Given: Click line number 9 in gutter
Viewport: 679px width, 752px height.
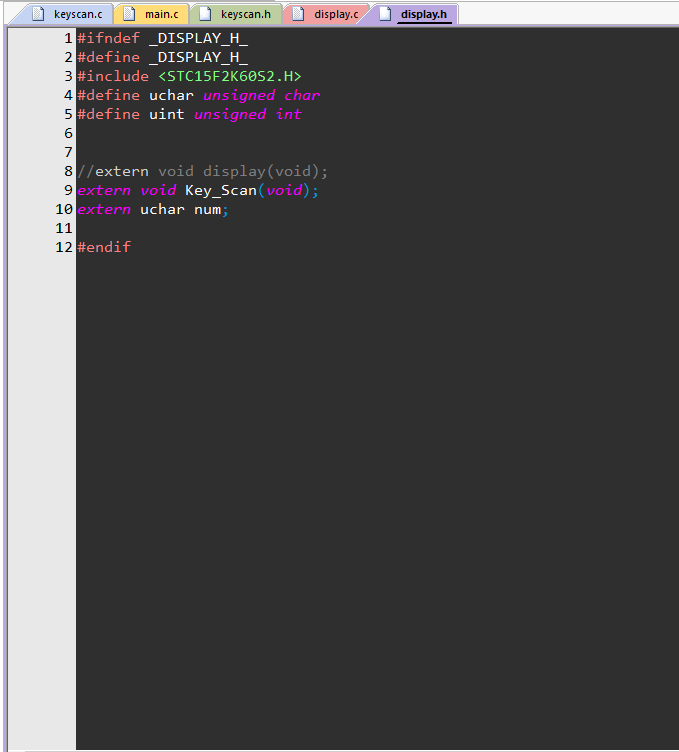Looking at the screenshot, I should 68,190.
